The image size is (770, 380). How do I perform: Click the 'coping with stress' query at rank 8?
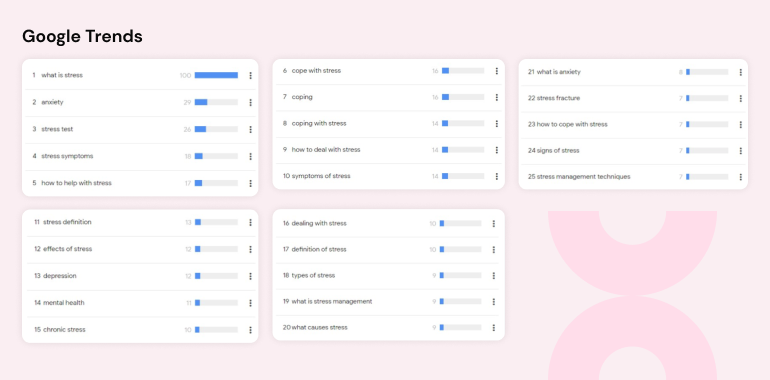(319, 123)
